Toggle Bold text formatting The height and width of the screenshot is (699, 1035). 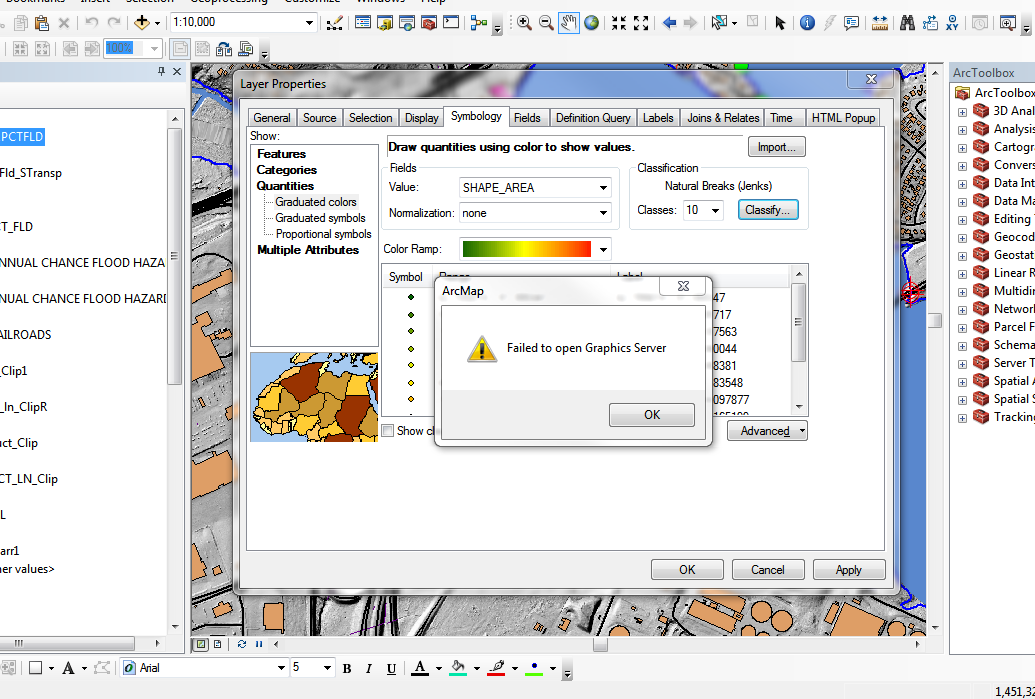click(347, 669)
